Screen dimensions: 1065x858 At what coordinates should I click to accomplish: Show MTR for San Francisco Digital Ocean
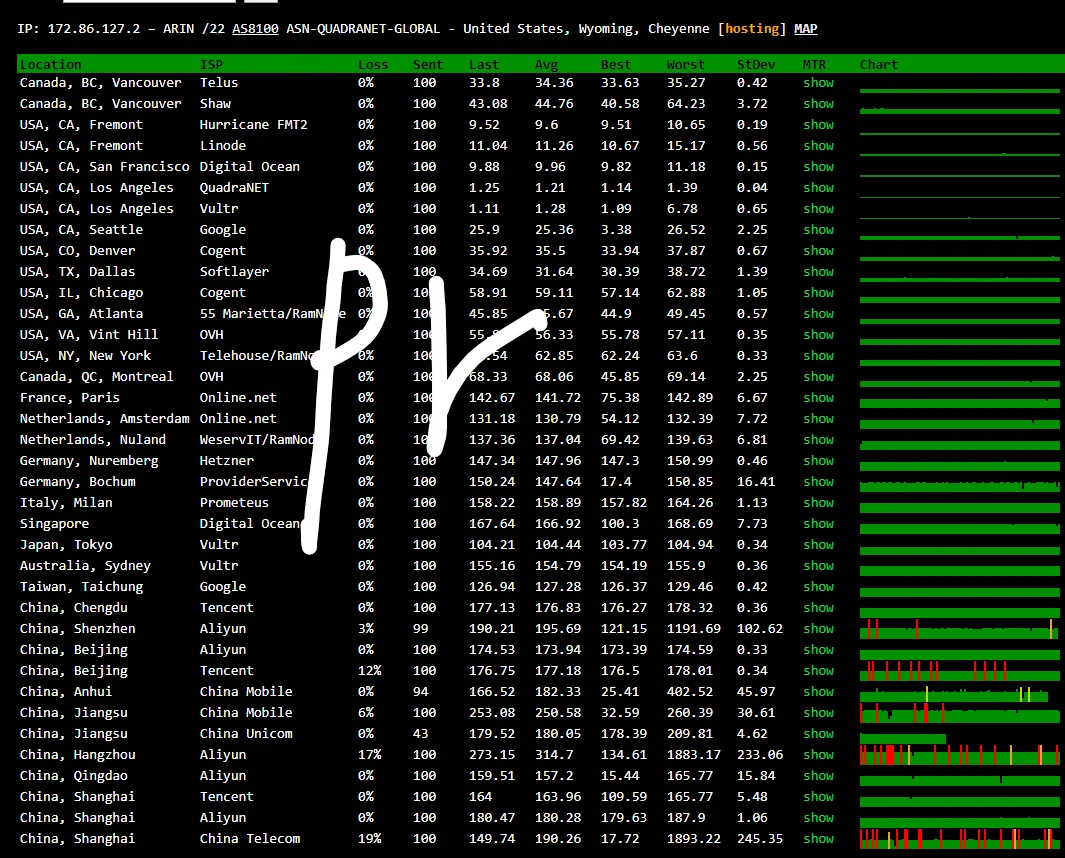click(818, 166)
